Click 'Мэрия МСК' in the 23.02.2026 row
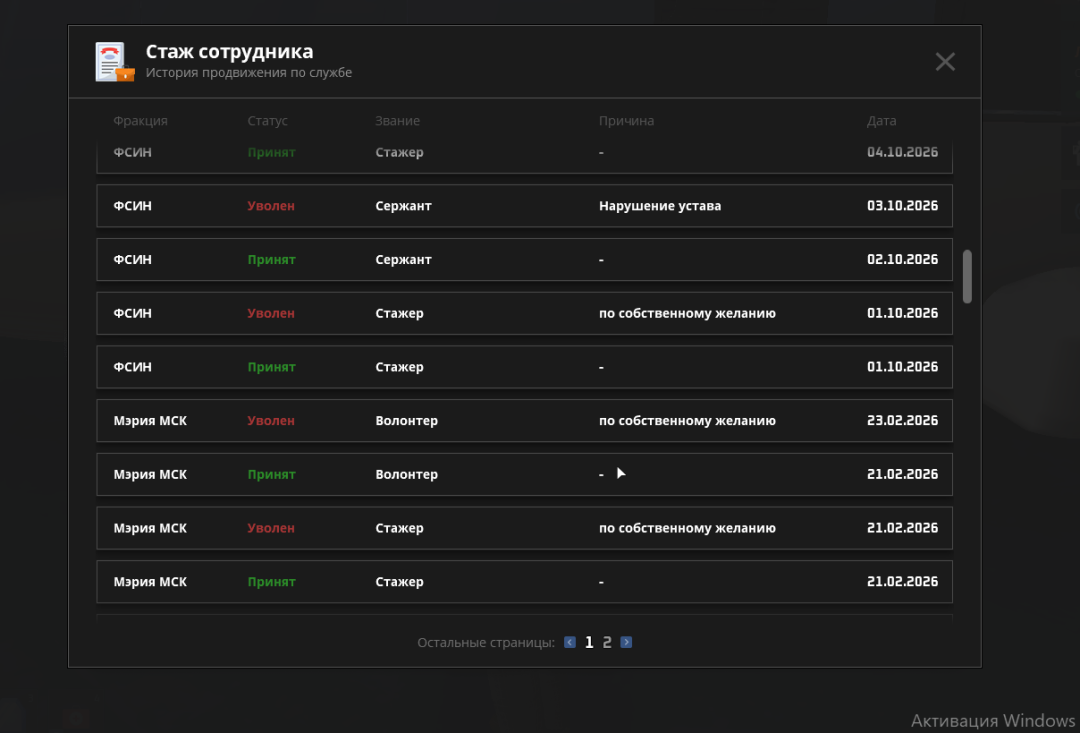The height and width of the screenshot is (733, 1080). pos(150,421)
